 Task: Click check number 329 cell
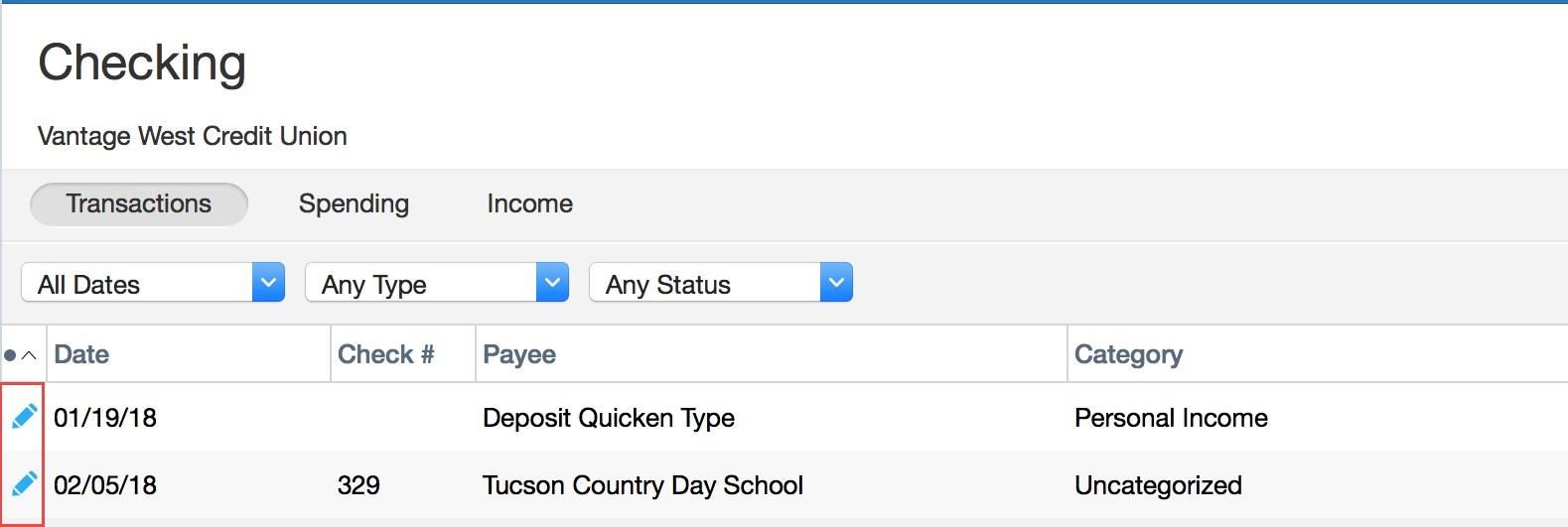[x=358, y=485]
